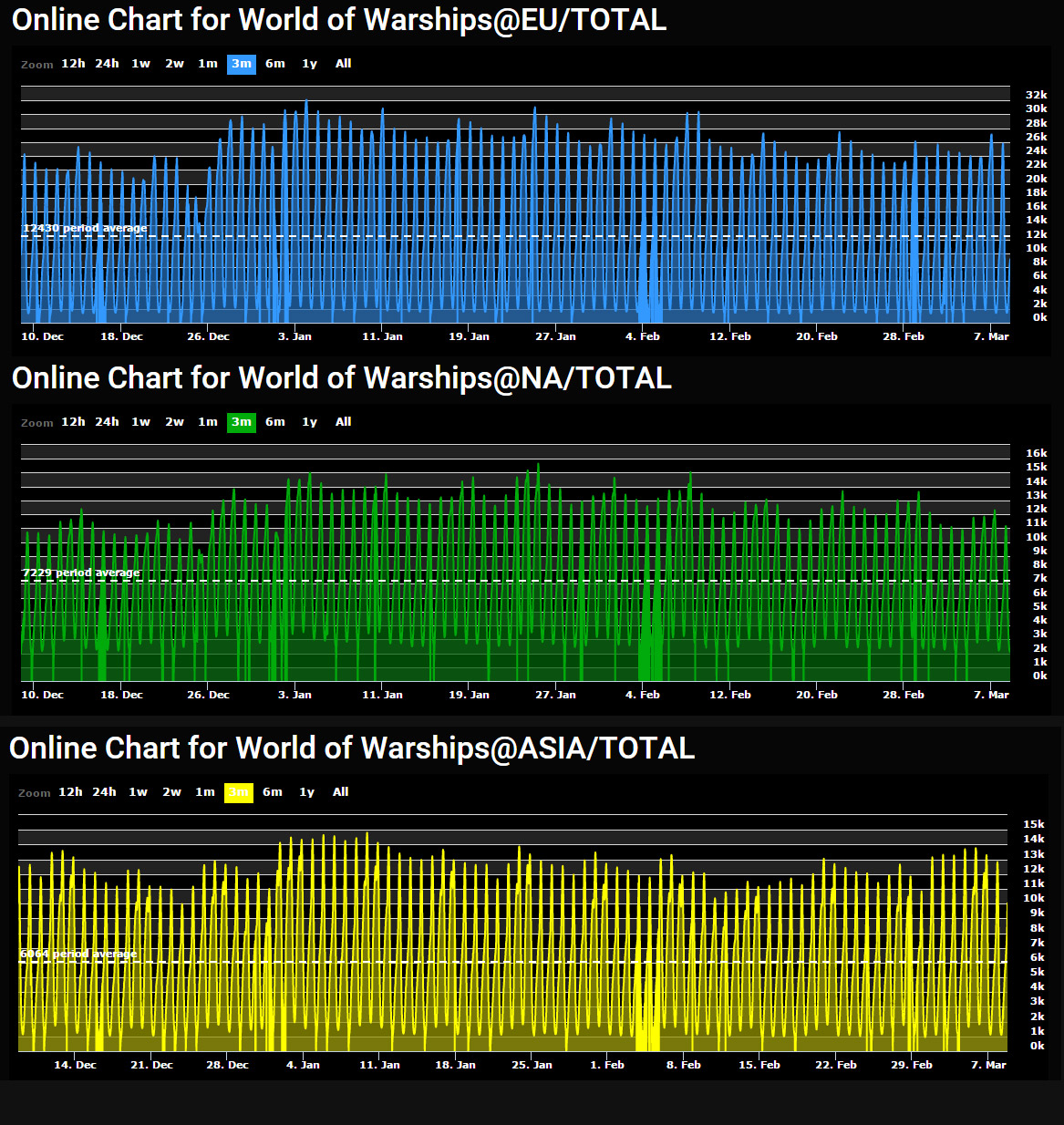Image resolution: width=1064 pixels, height=1125 pixels.
Task: Switch ASIA chart to 24h view
Action: (x=104, y=792)
